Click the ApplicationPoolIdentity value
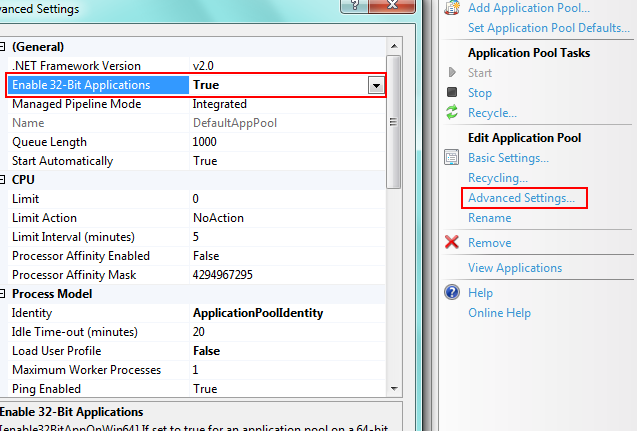Screen dimensions: 637x431 coord(258,313)
